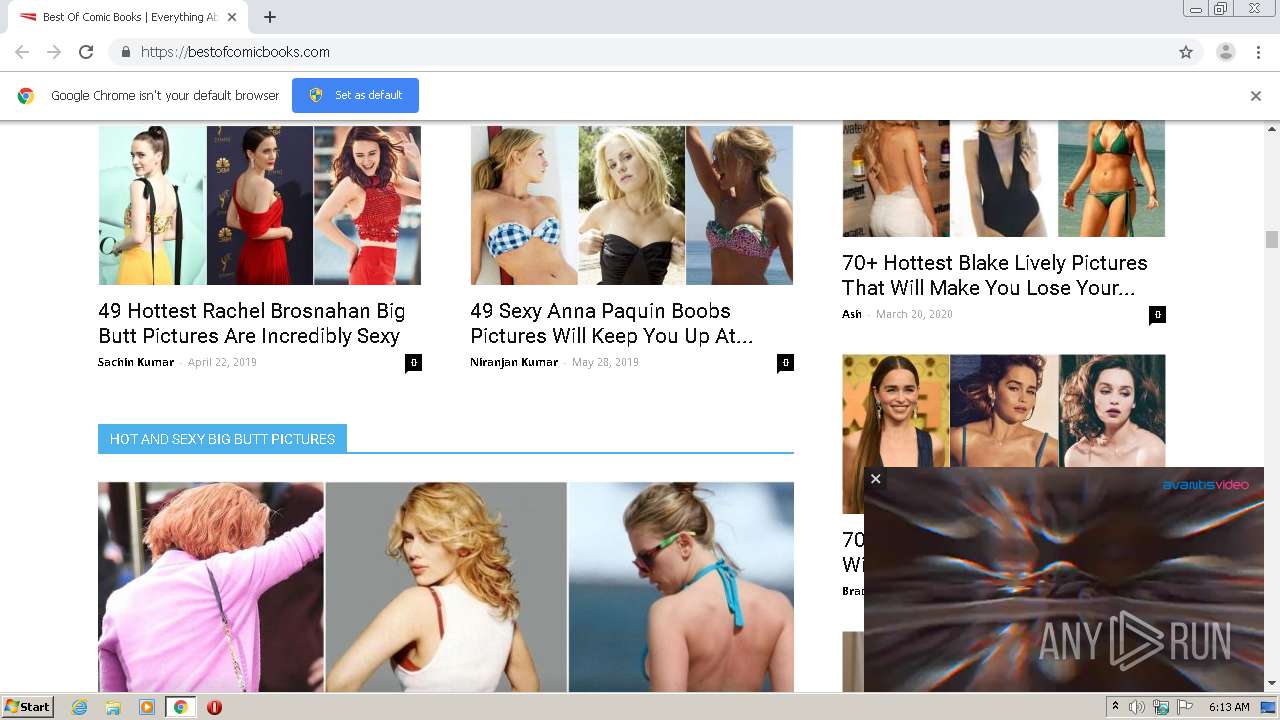Viewport: 1280px width, 720px height.
Task: Dismiss the default browser notification bar
Action: [1256, 96]
